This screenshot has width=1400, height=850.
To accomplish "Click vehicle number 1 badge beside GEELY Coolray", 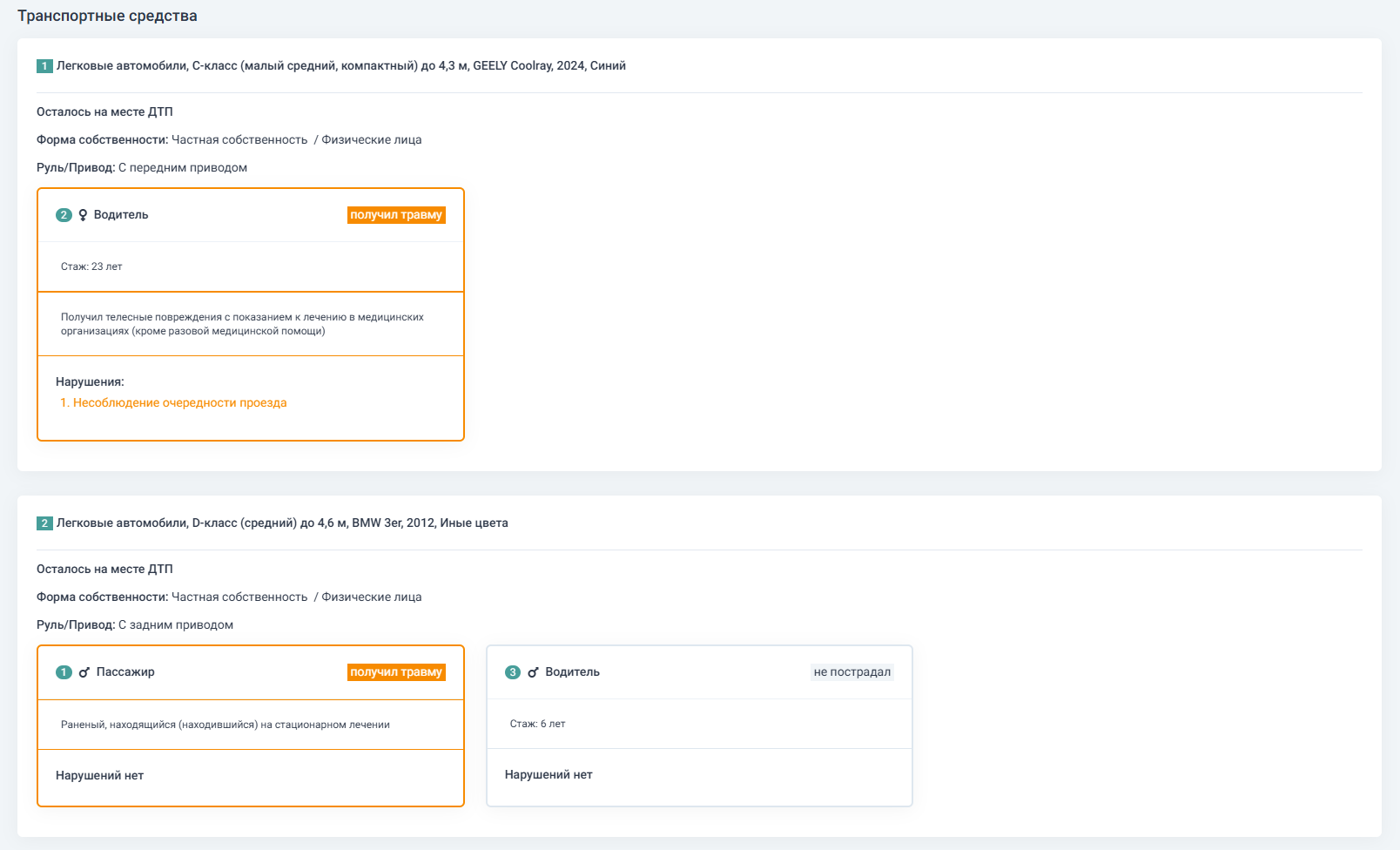I will pos(44,66).
